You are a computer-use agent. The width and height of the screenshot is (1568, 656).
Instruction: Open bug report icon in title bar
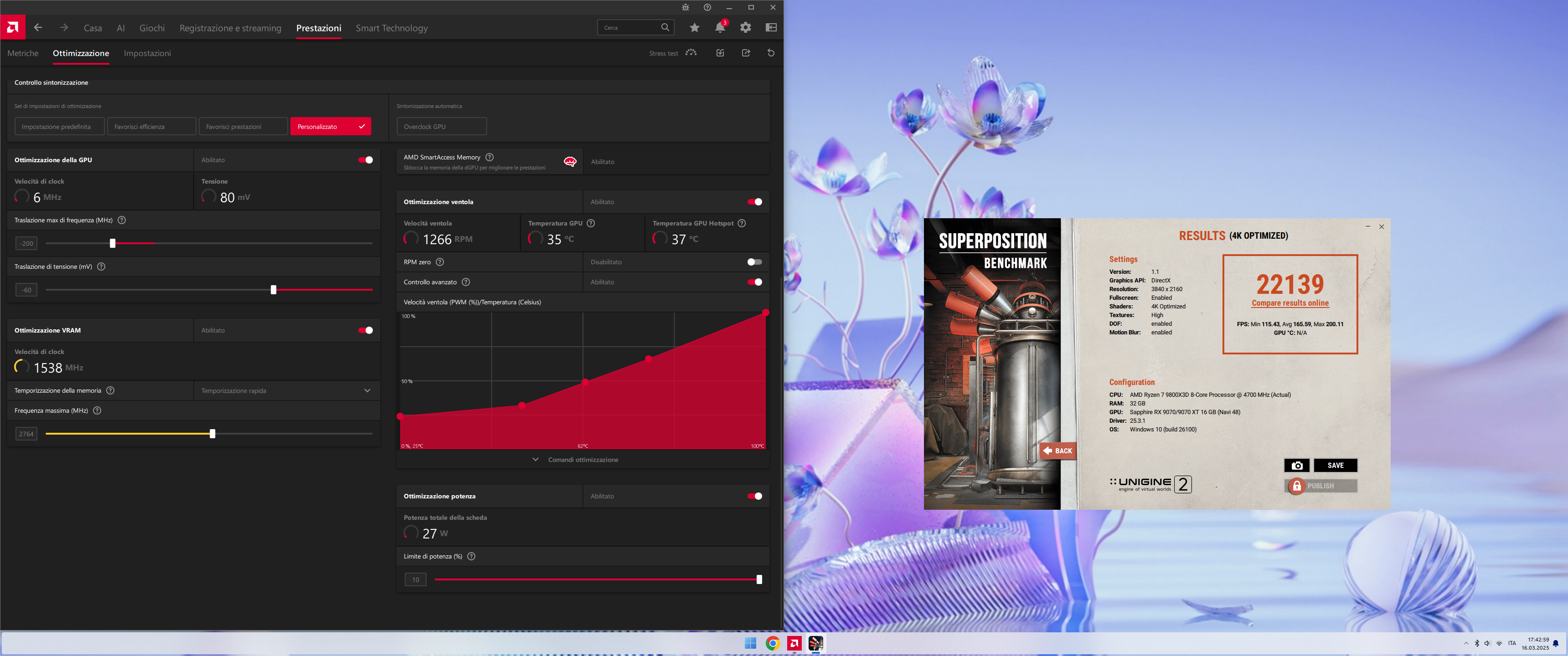tap(686, 7)
